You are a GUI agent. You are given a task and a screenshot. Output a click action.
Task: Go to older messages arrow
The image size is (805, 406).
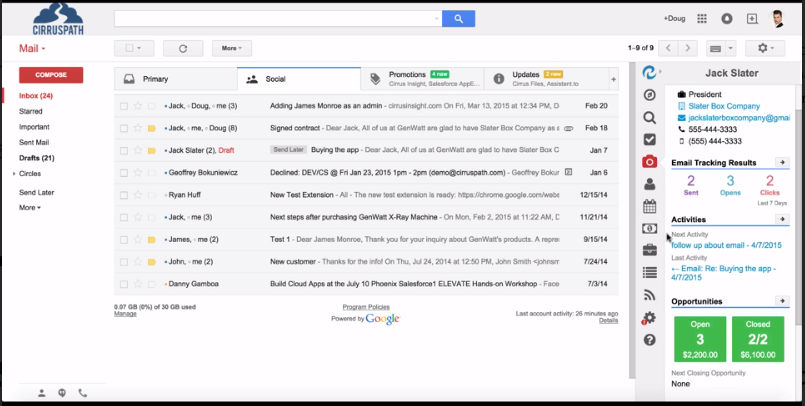tap(687, 48)
